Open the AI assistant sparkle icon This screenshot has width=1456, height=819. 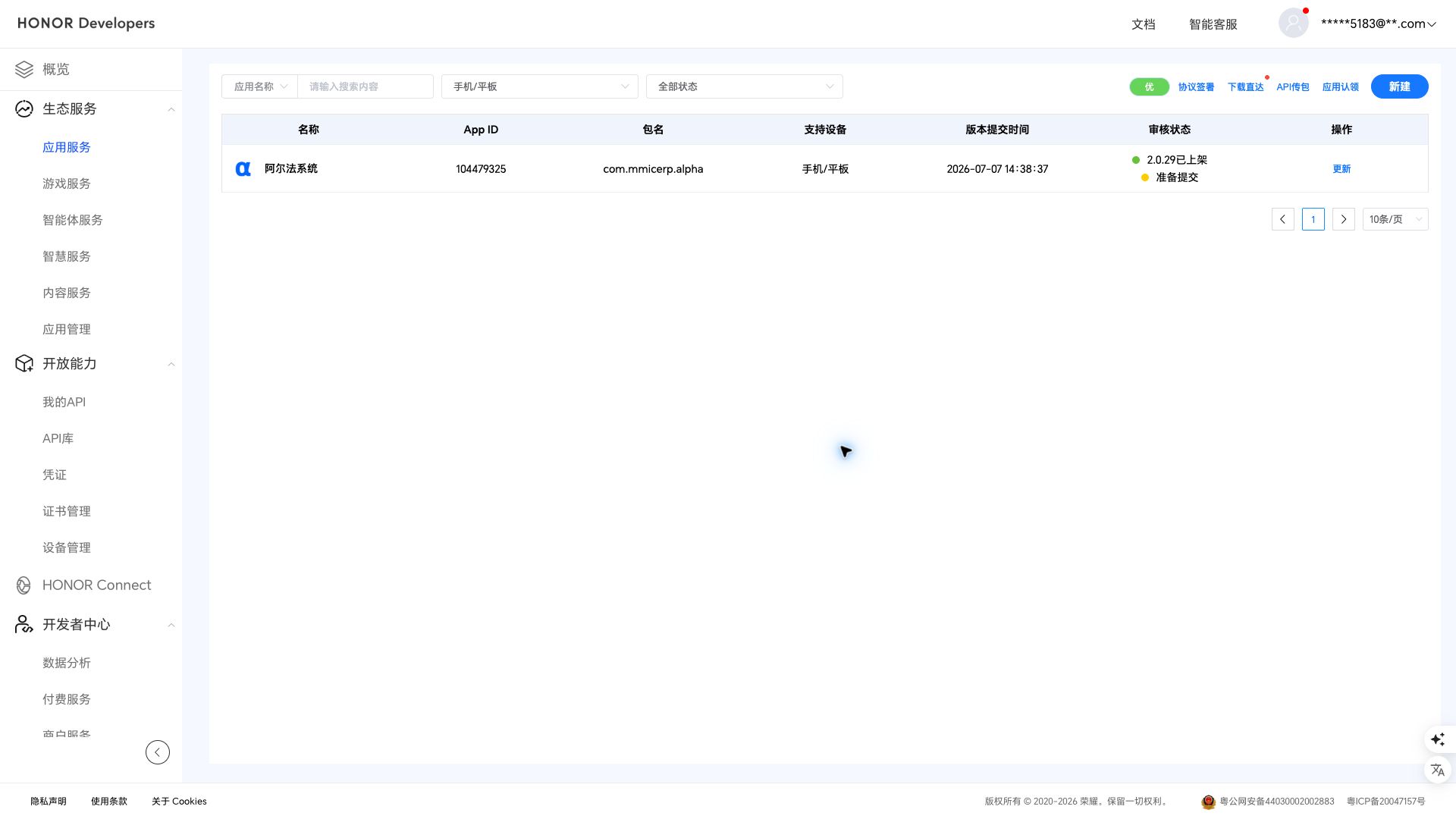click(1438, 739)
